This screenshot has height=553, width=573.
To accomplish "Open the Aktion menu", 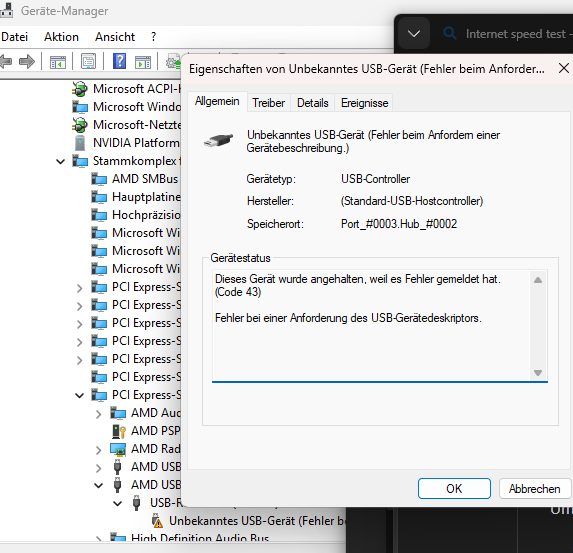I will pyautogui.click(x=61, y=37).
